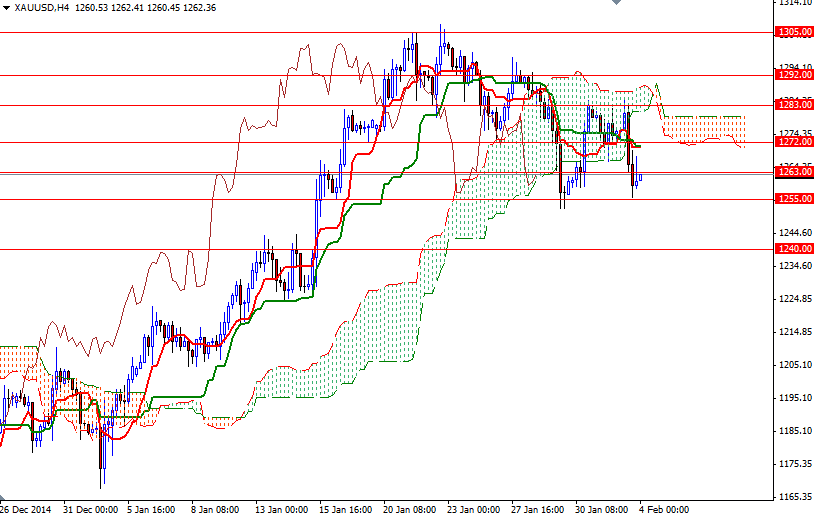Click the 1272.00 level price tag

click(x=794, y=142)
